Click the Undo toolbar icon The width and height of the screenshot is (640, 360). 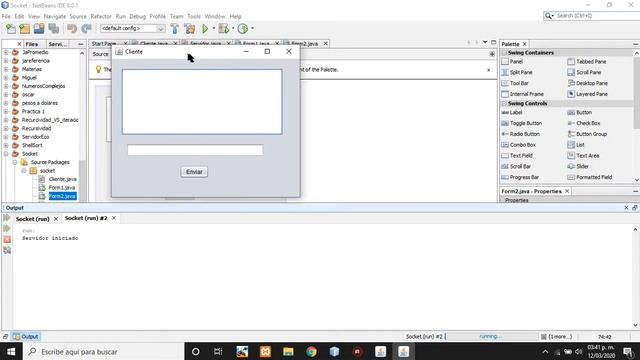(72, 29)
